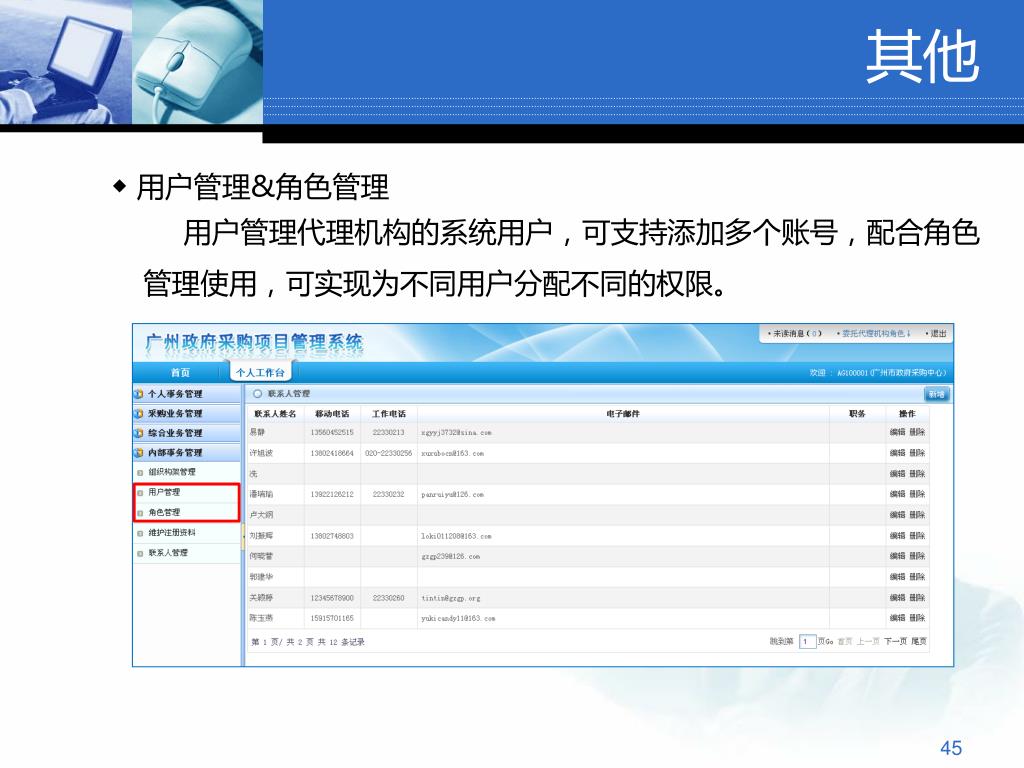This screenshot has height=768, width=1024.
Task: Click the 工作电话 column header
Action: click(x=389, y=413)
